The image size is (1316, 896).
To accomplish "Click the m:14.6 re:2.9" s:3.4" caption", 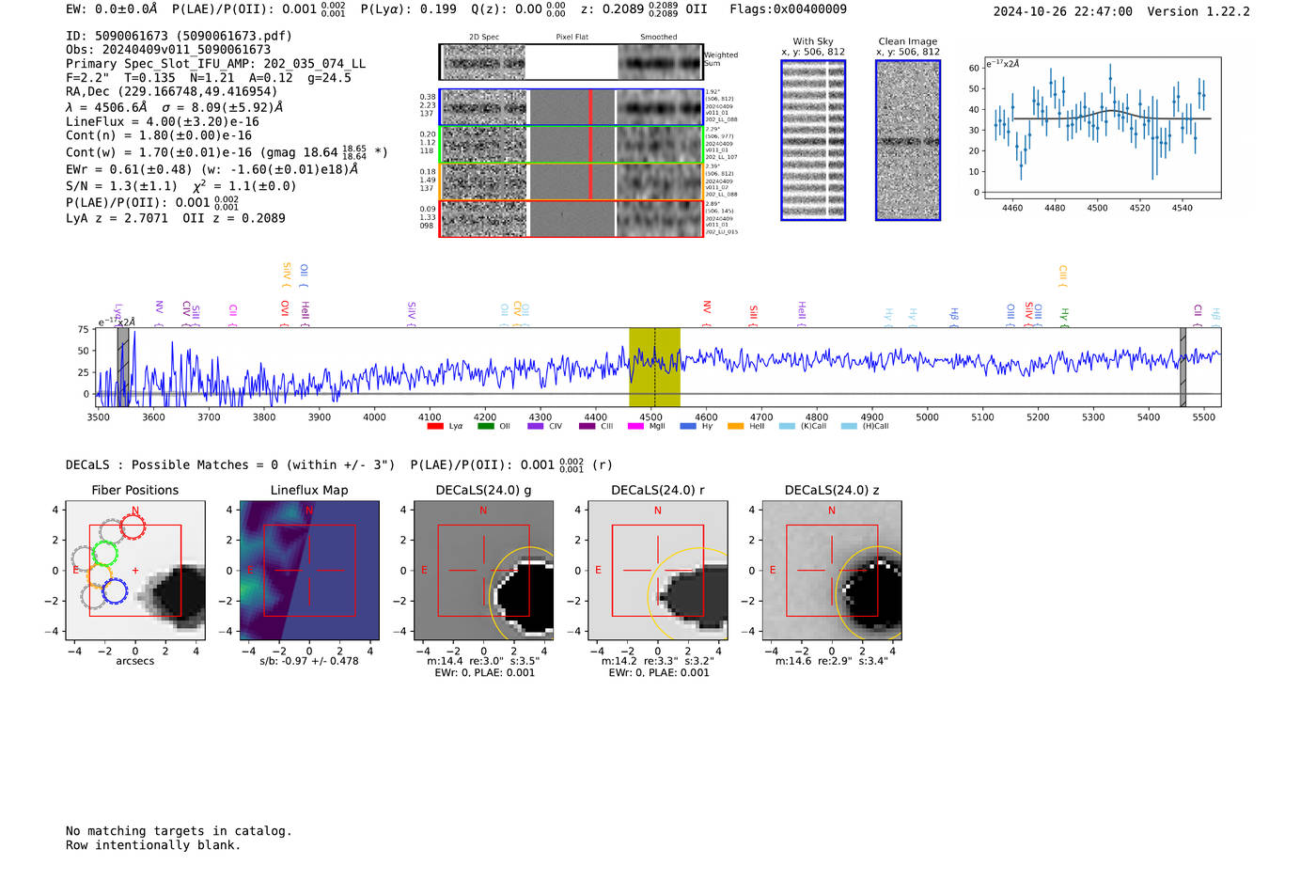I will click(x=832, y=661).
